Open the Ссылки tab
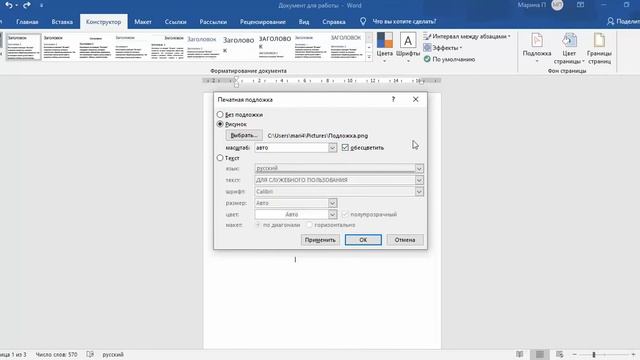The width and height of the screenshot is (640, 360). click(x=176, y=22)
